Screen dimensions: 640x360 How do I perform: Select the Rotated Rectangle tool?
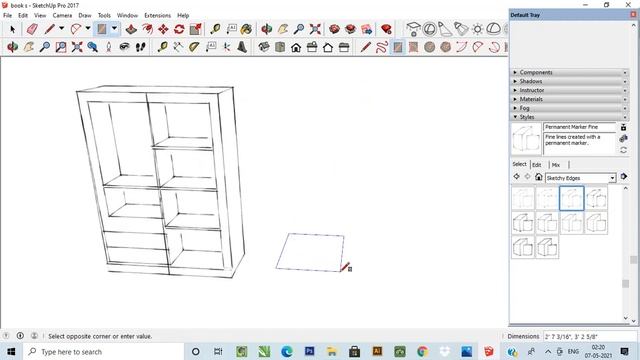[x=413, y=47]
